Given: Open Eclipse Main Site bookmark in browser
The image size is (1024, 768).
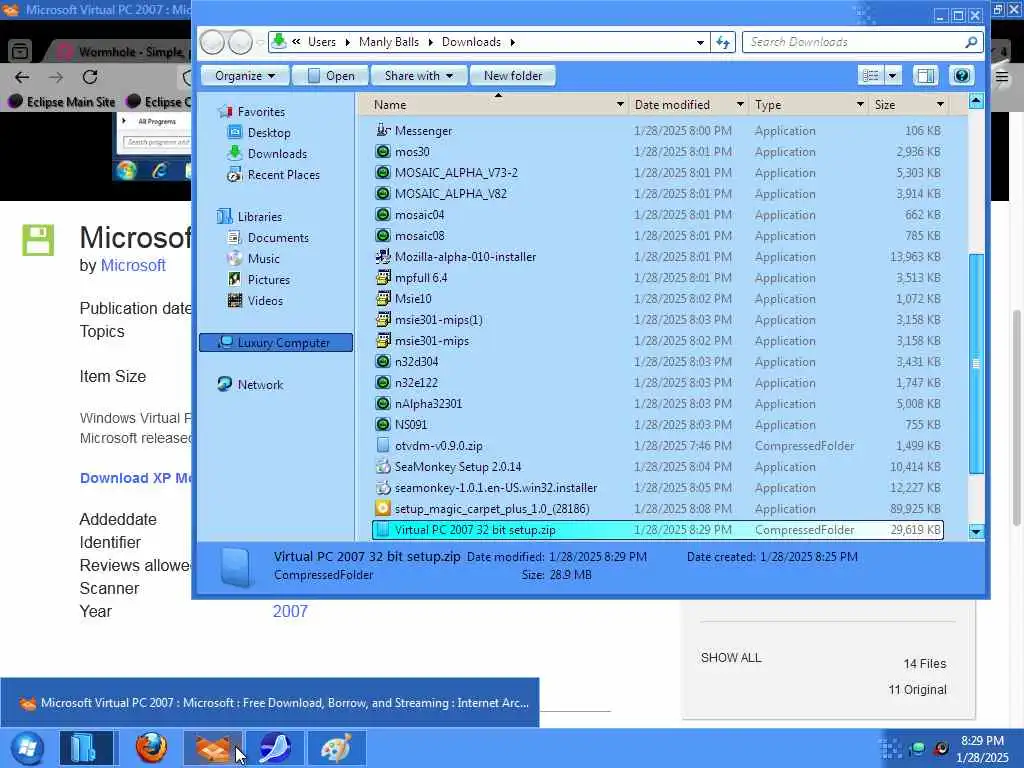Looking at the screenshot, I should pos(62,101).
